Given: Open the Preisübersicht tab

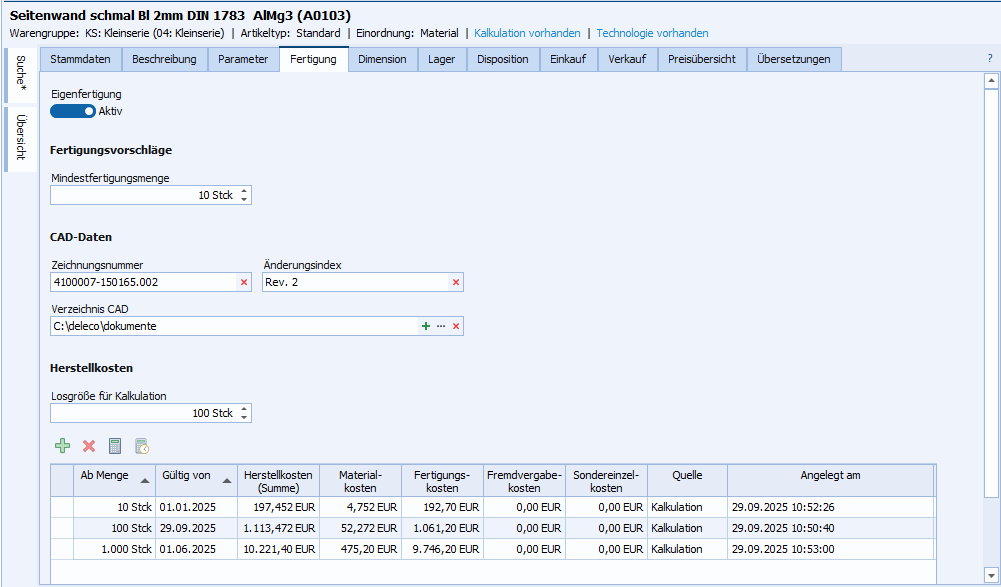Looking at the screenshot, I should coord(702,59).
